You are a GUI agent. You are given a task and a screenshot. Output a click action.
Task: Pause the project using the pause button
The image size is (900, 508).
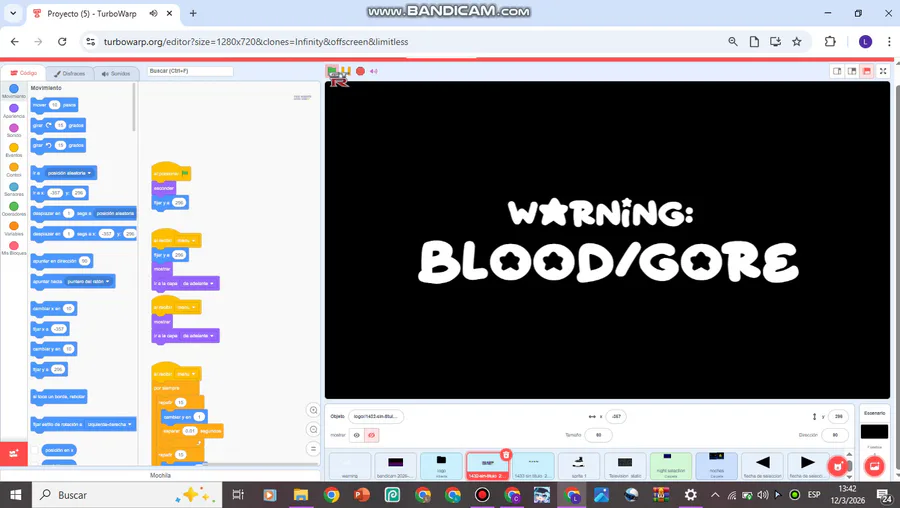click(x=347, y=71)
